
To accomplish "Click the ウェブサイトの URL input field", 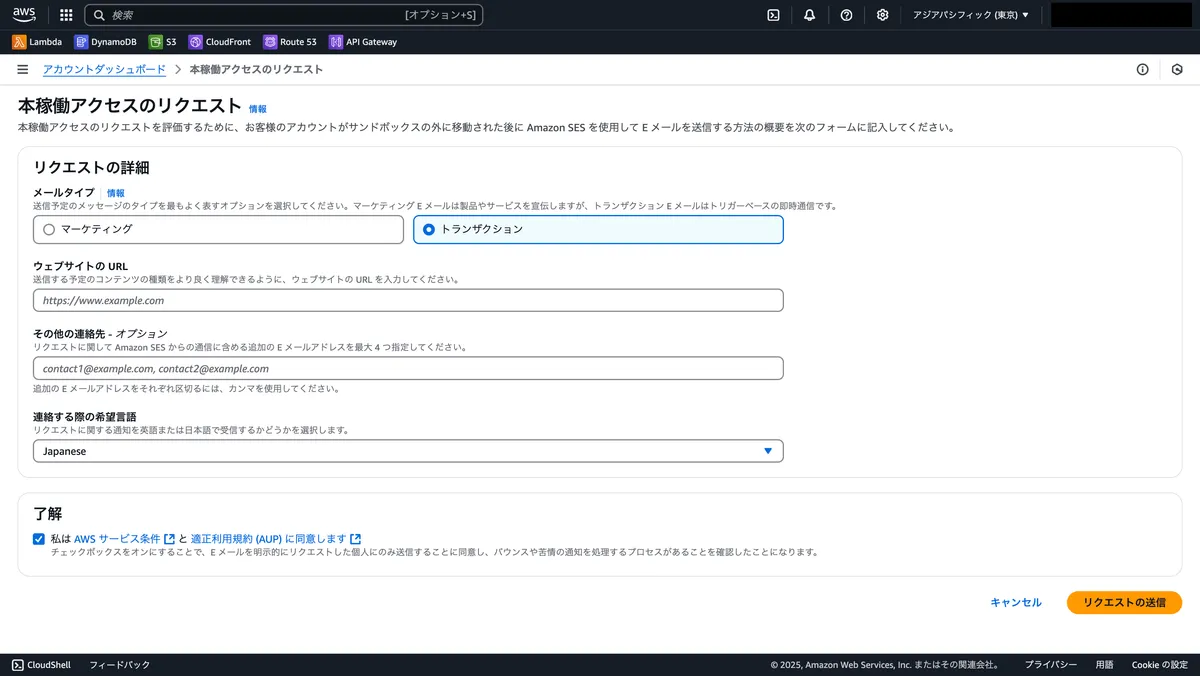I will coord(408,300).
